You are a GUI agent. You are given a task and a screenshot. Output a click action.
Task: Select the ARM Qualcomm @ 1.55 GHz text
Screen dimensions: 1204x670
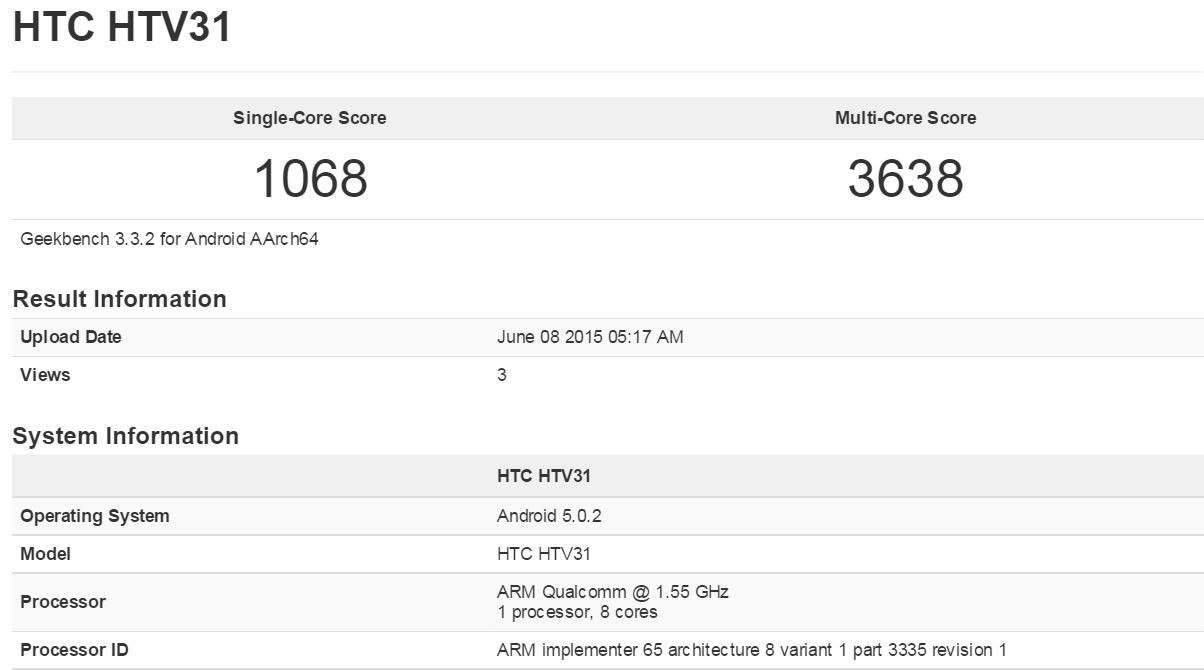[x=613, y=592]
